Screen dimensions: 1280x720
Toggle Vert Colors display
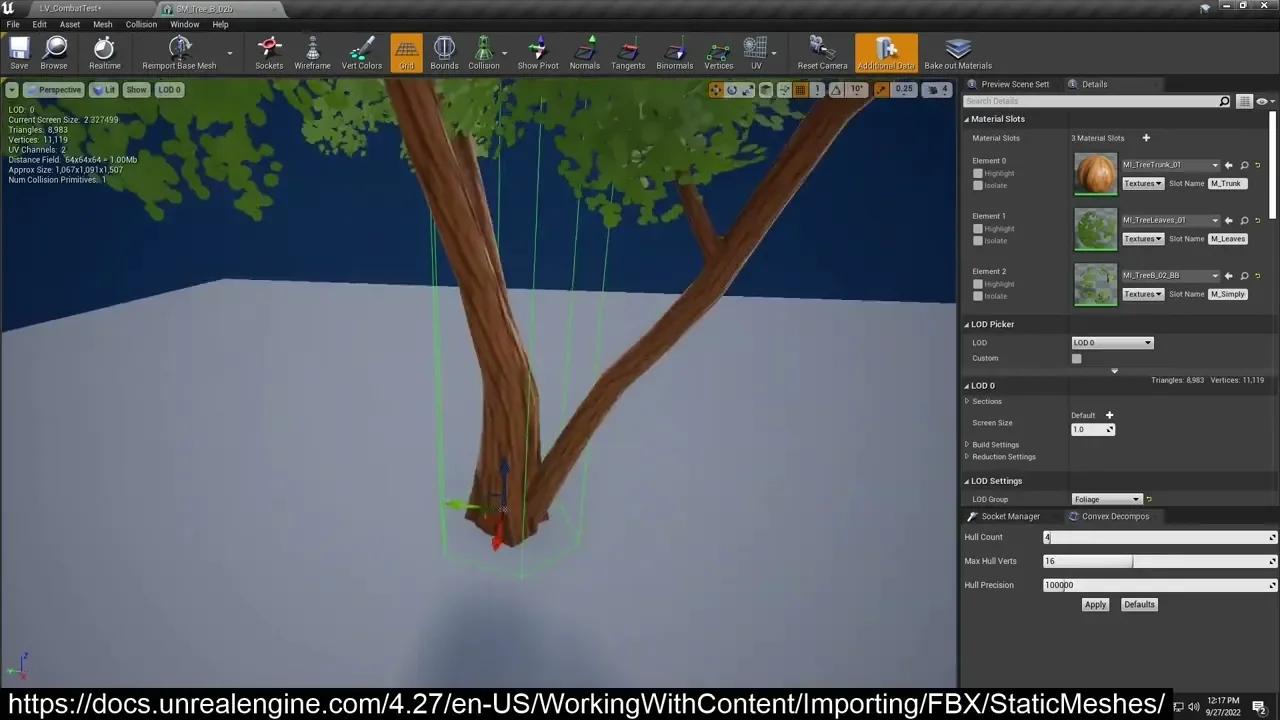pyautogui.click(x=362, y=52)
